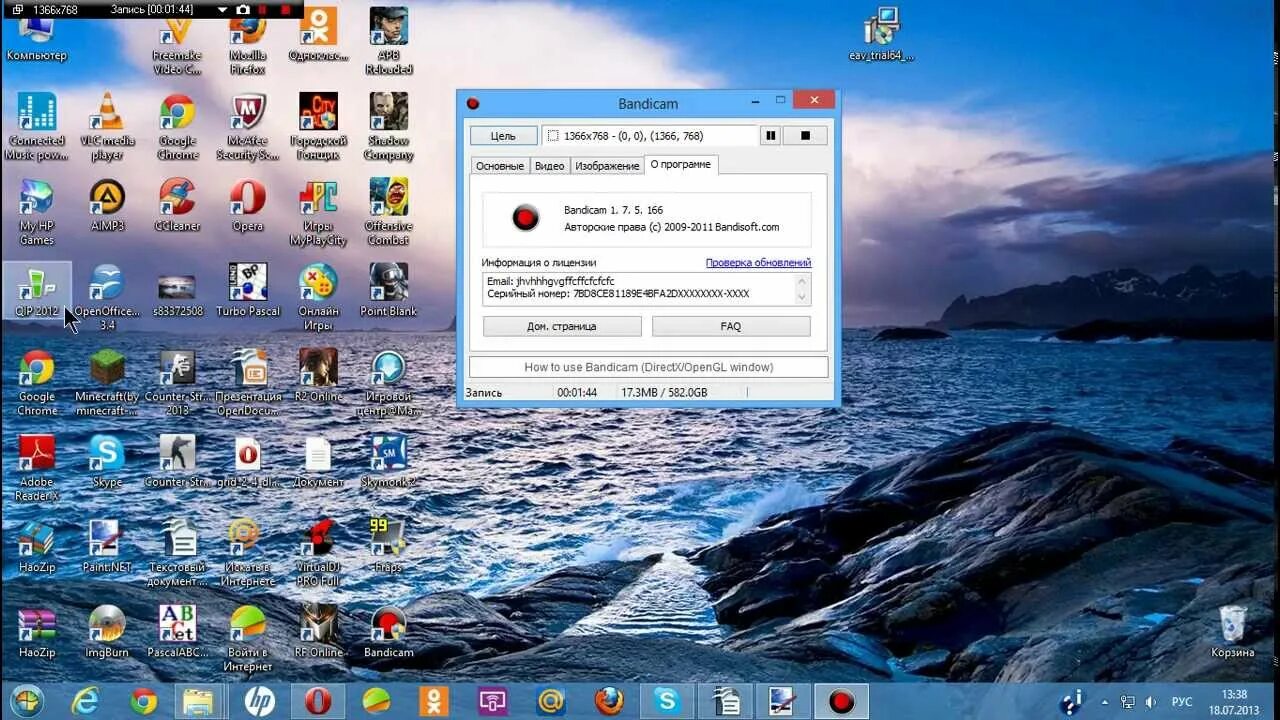Open Mail.ru agent @ taskbar icon
This screenshot has width=1280, height=720.
click(x=550, y=701)
